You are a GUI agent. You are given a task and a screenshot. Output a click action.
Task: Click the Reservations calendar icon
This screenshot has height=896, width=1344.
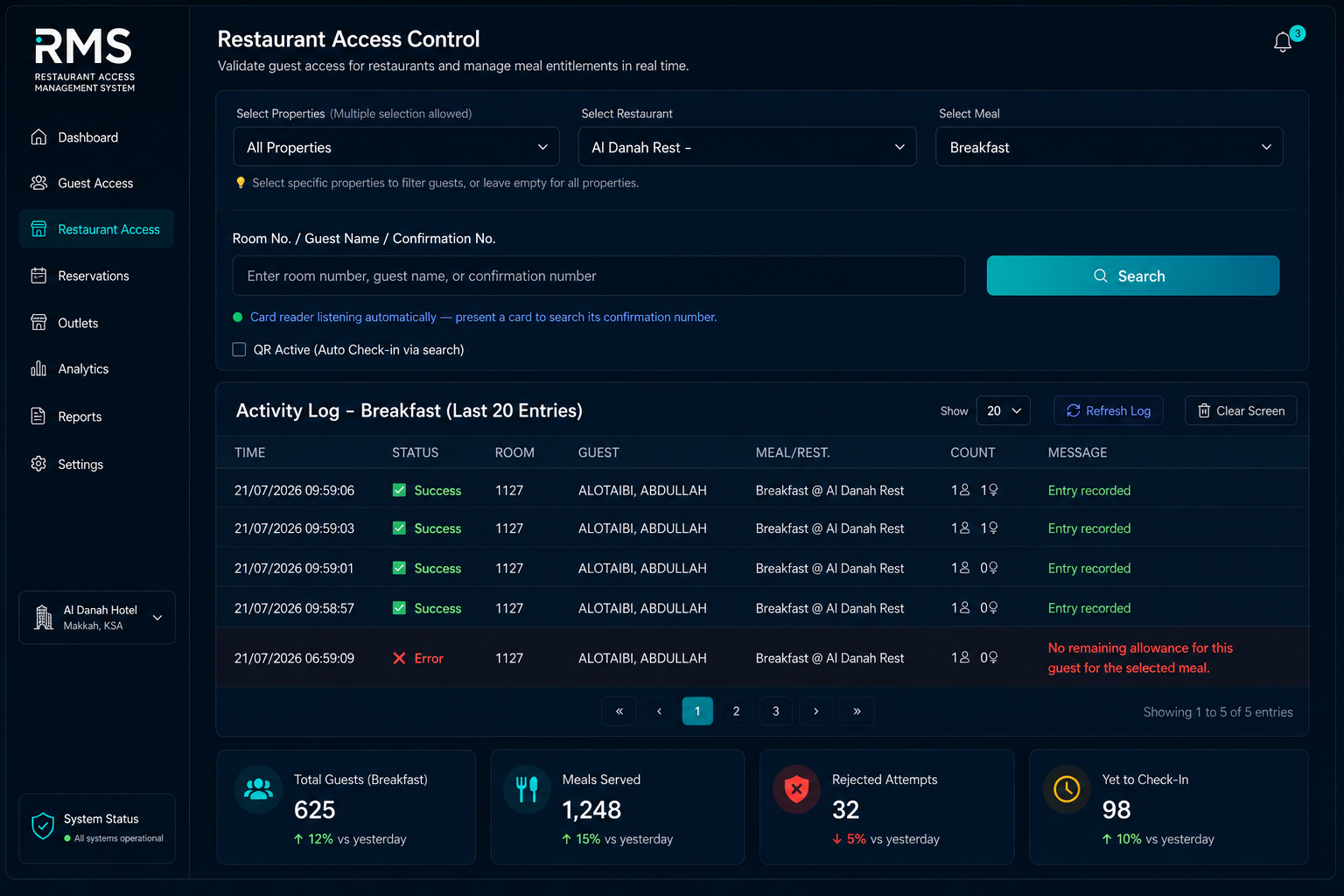(38, 276)
